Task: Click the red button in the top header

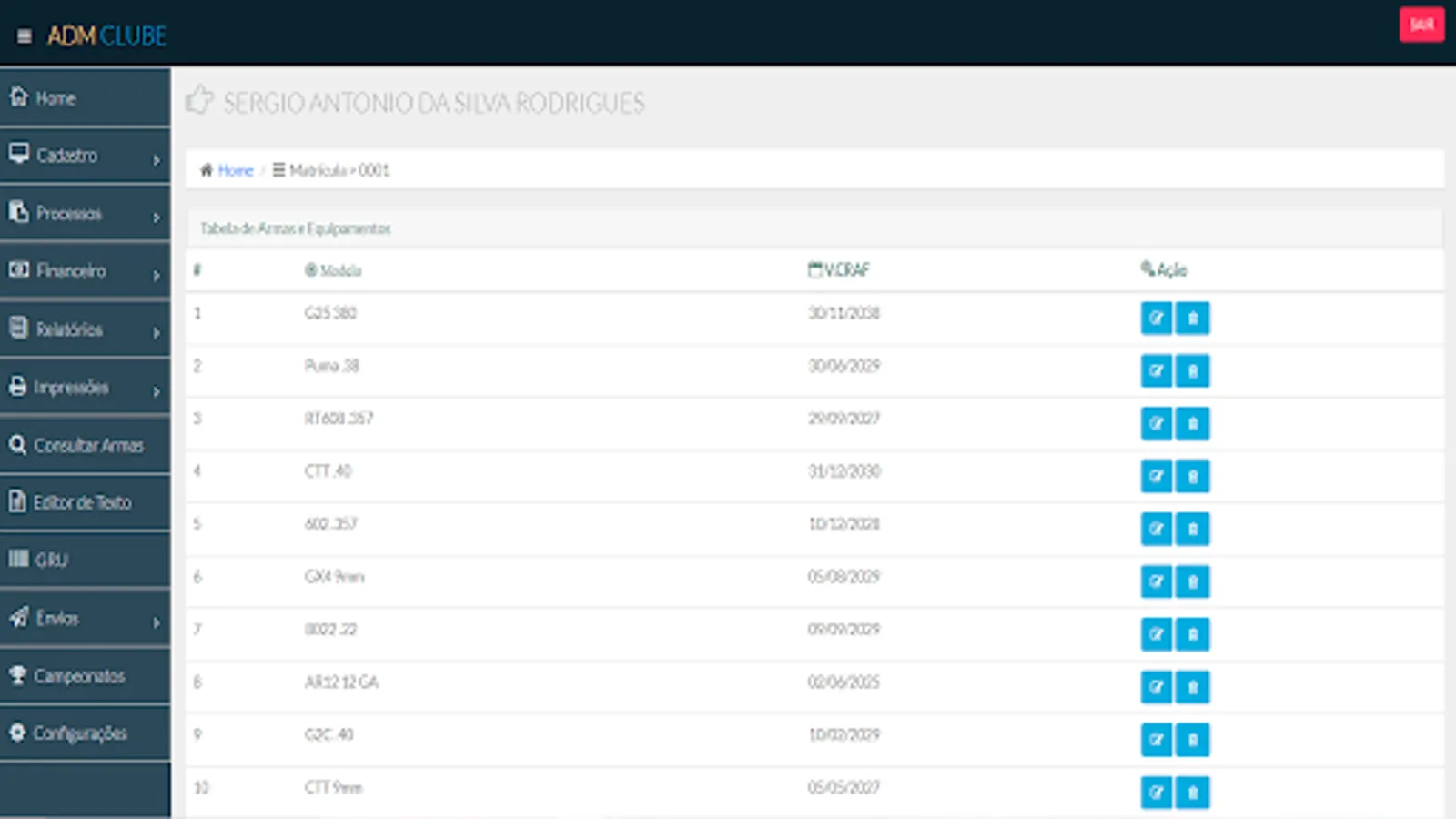Action: [x=1421, y=25]
